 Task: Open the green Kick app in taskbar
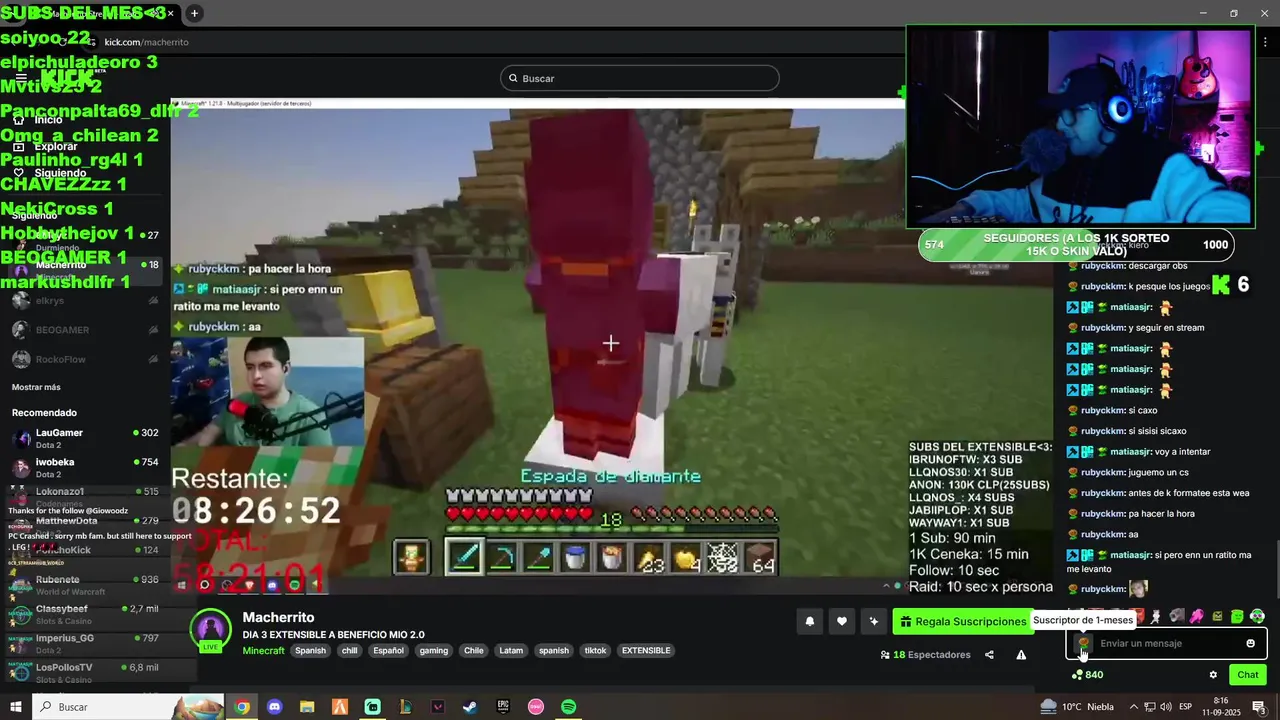372,707
